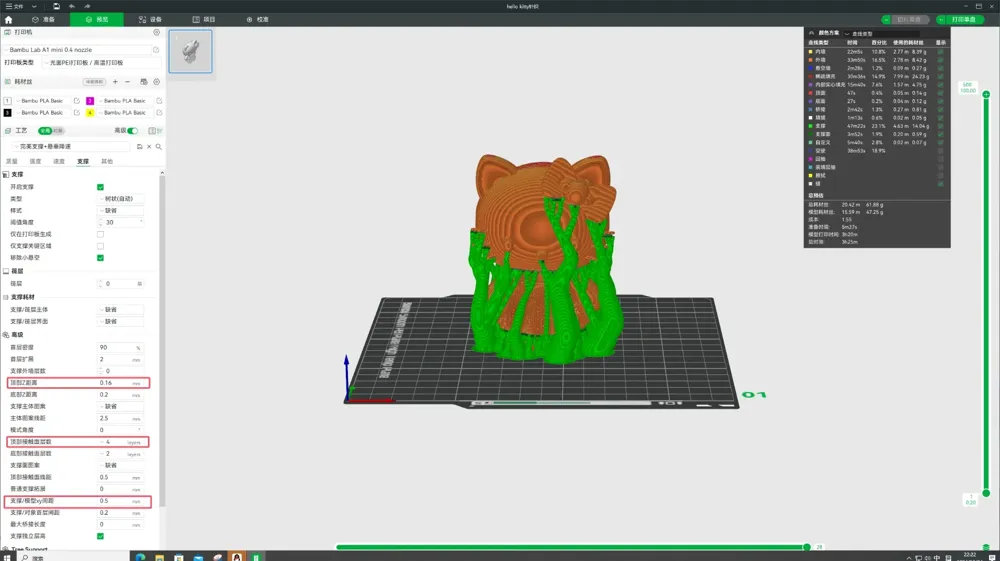This screenshot has width=1000, height=561.
Task: Switch to the Device tab
Action: tap(151, 20)
